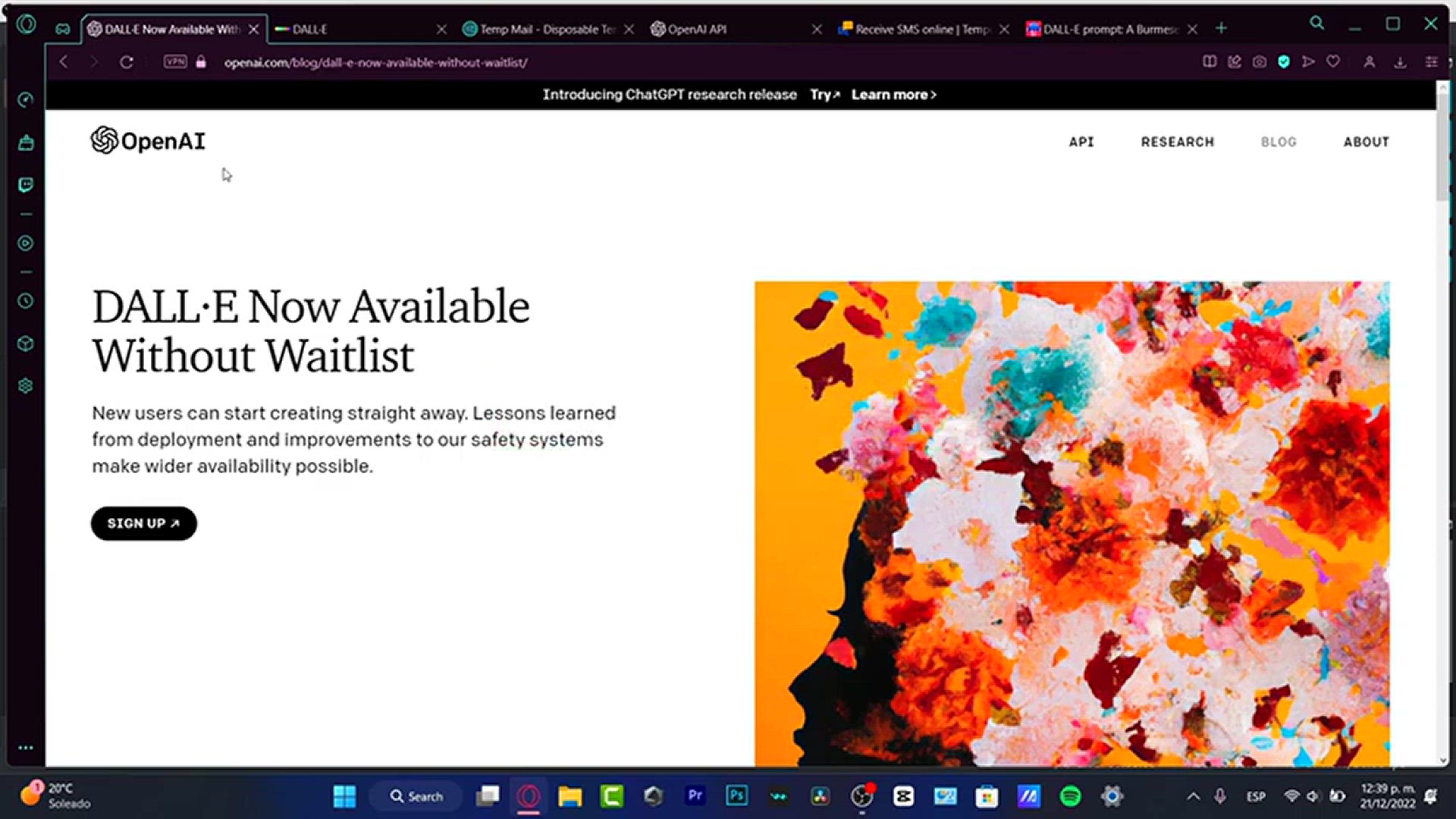
Task: Open the split-page book icon in address bar
Action: tap(1210, 62)
